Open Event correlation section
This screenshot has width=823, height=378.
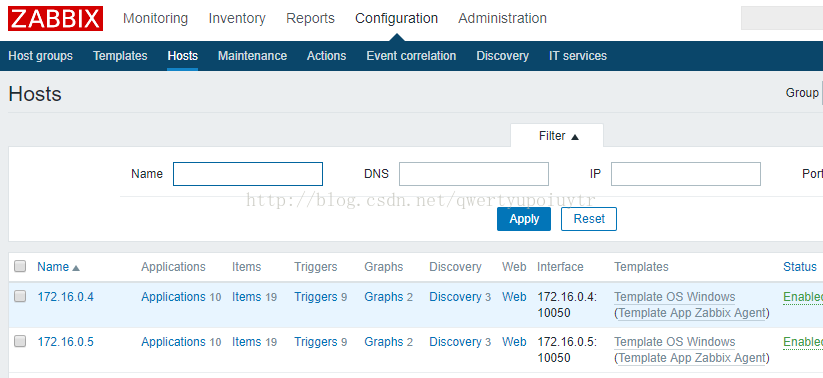(x=411, y=56)
